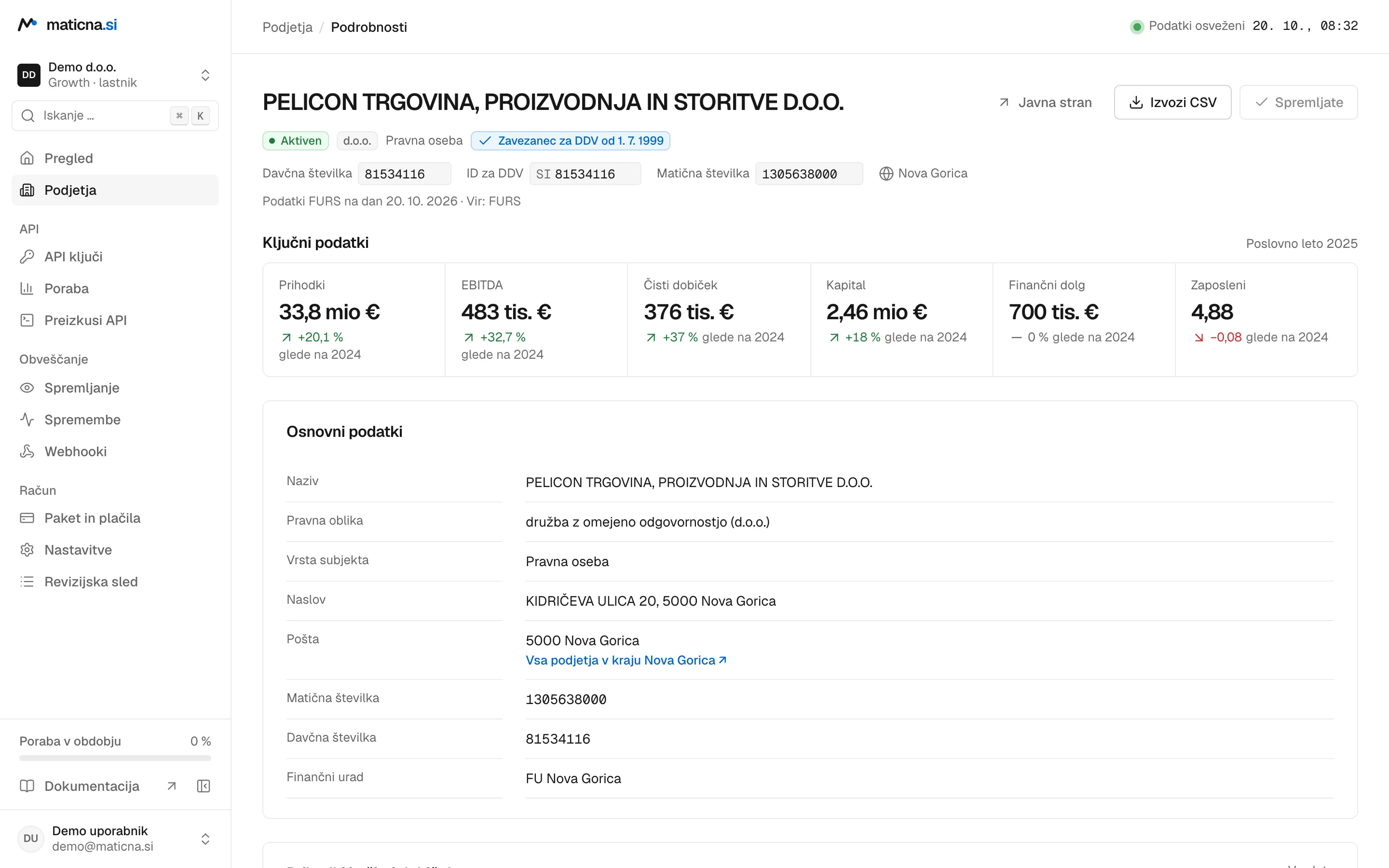This screenshot has height=868, width=1389.
Task: Click the list icon beside Revizijska sled
Action: click(x=27, y=582)
